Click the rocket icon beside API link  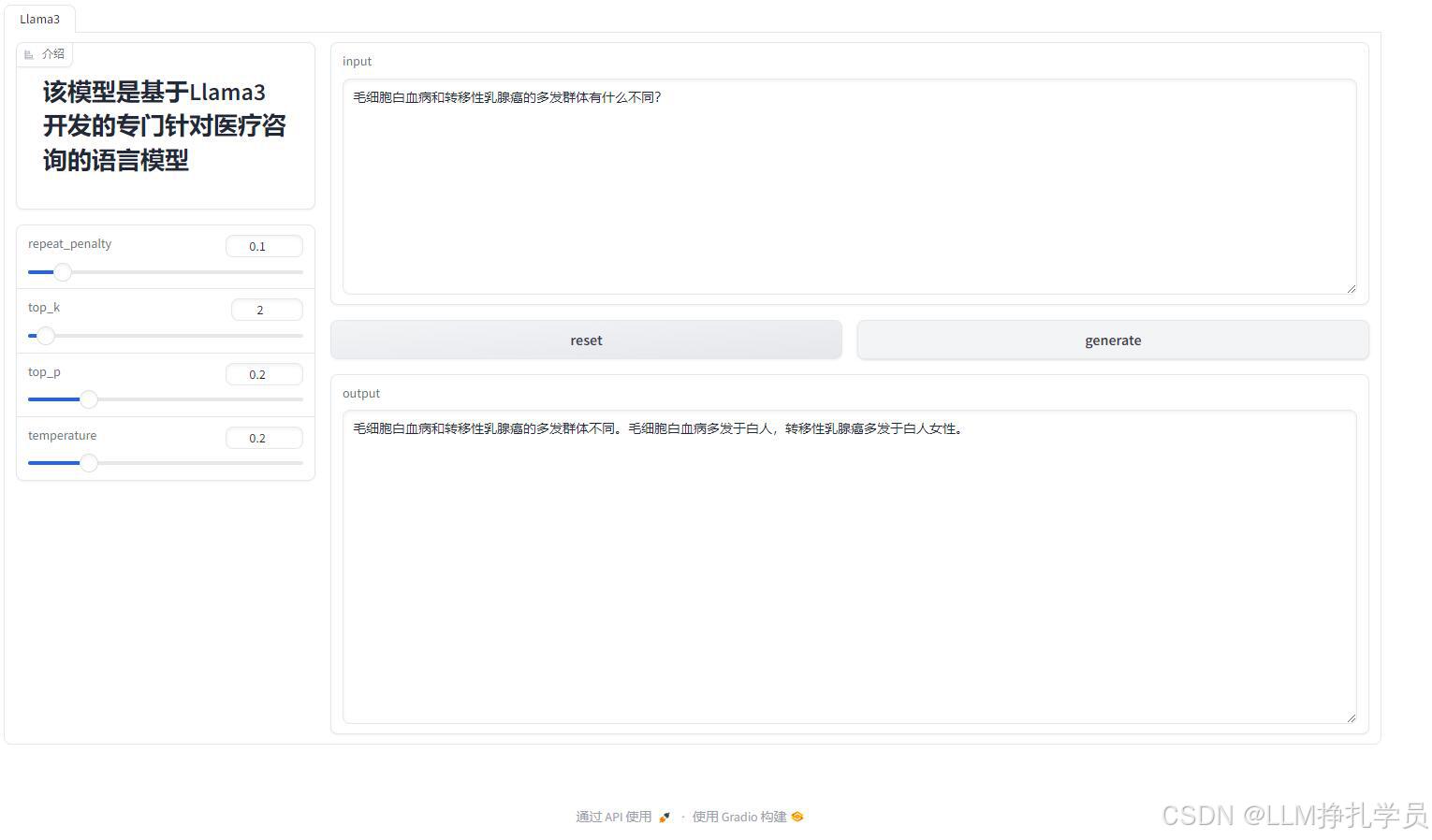point(665,817)
